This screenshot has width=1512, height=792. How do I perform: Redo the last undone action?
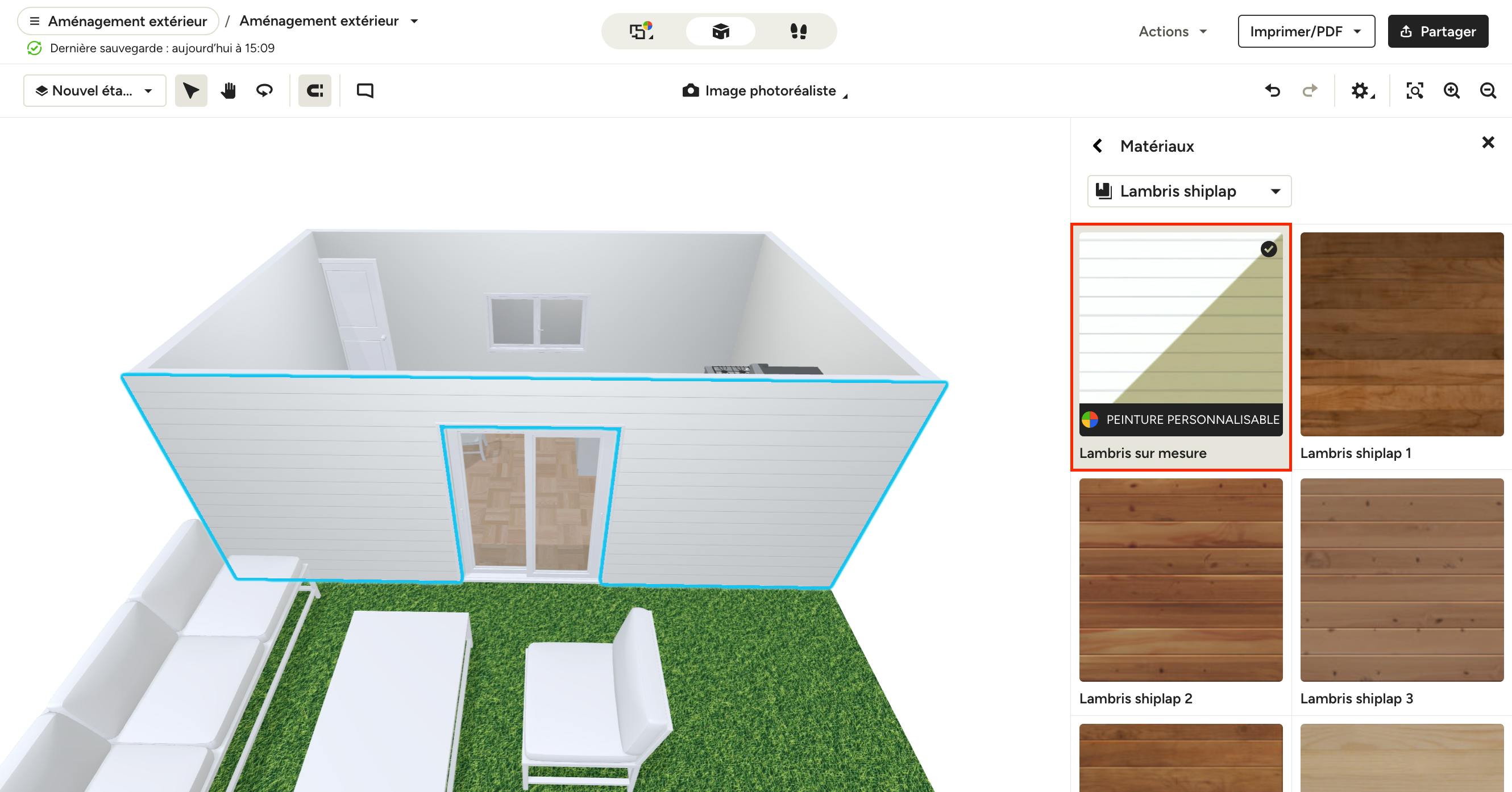point(1310,90)
